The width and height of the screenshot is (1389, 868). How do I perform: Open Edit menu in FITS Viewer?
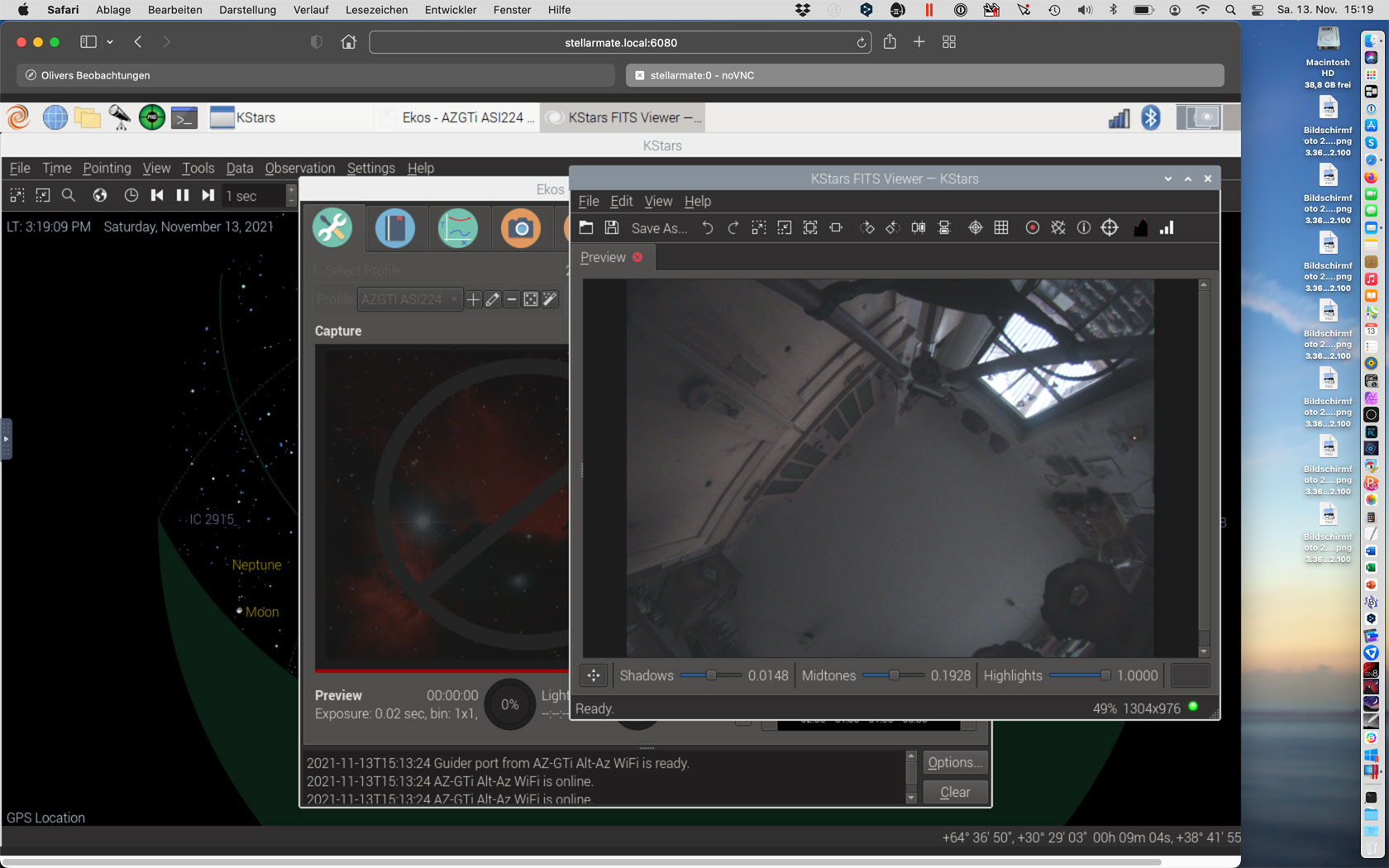point(622,201)
